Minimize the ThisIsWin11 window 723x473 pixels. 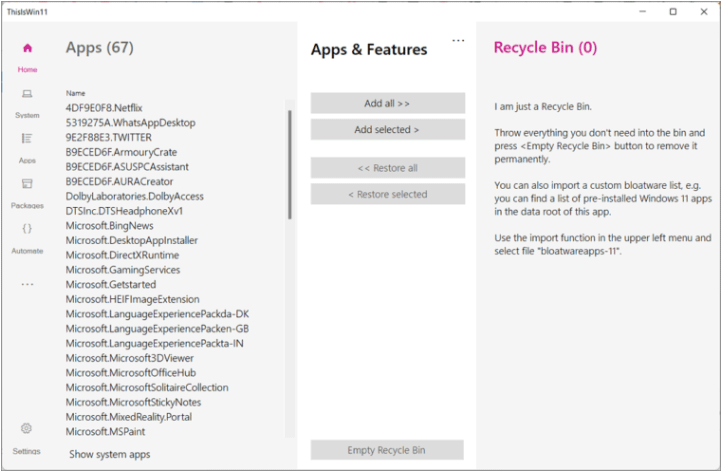tap(643, 12)
